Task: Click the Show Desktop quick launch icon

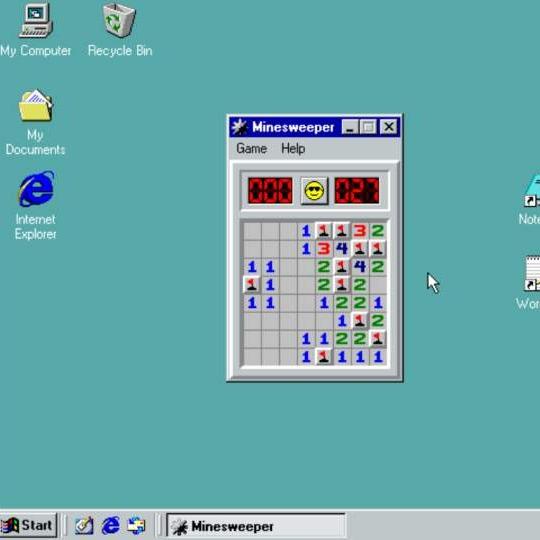Action: 84,526
